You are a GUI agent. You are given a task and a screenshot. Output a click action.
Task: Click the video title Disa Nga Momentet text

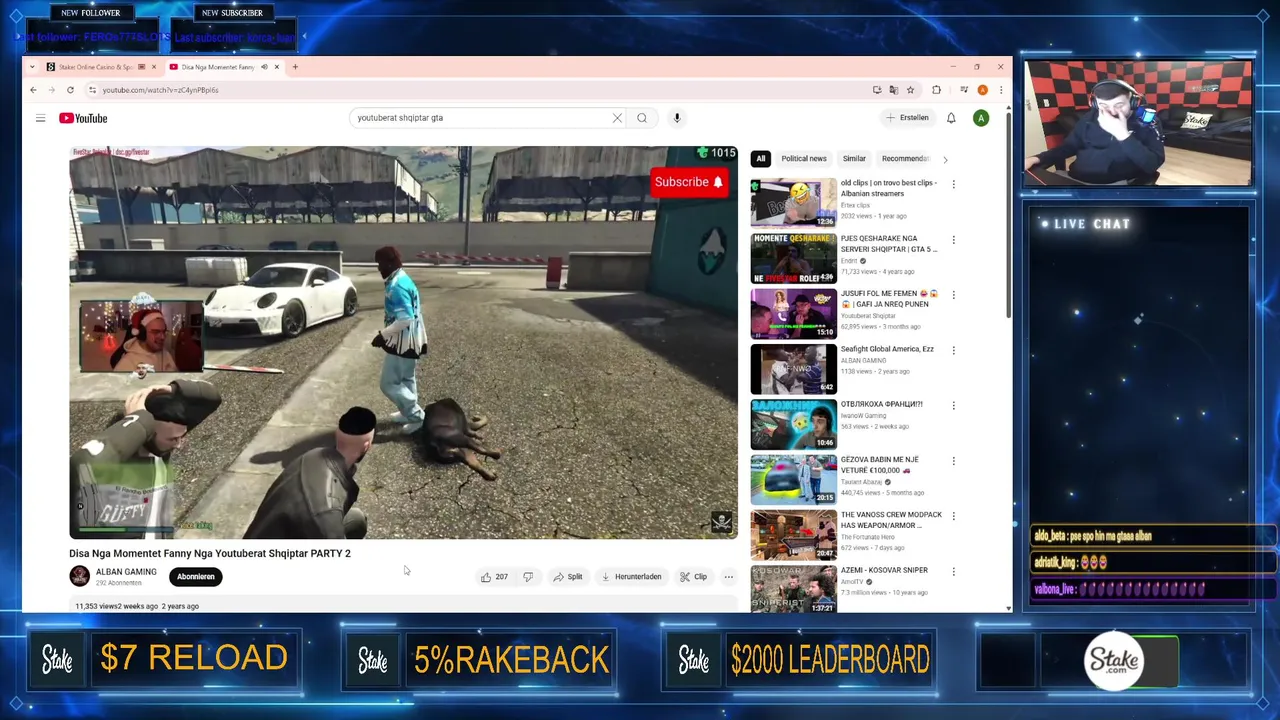coord(210,553)
